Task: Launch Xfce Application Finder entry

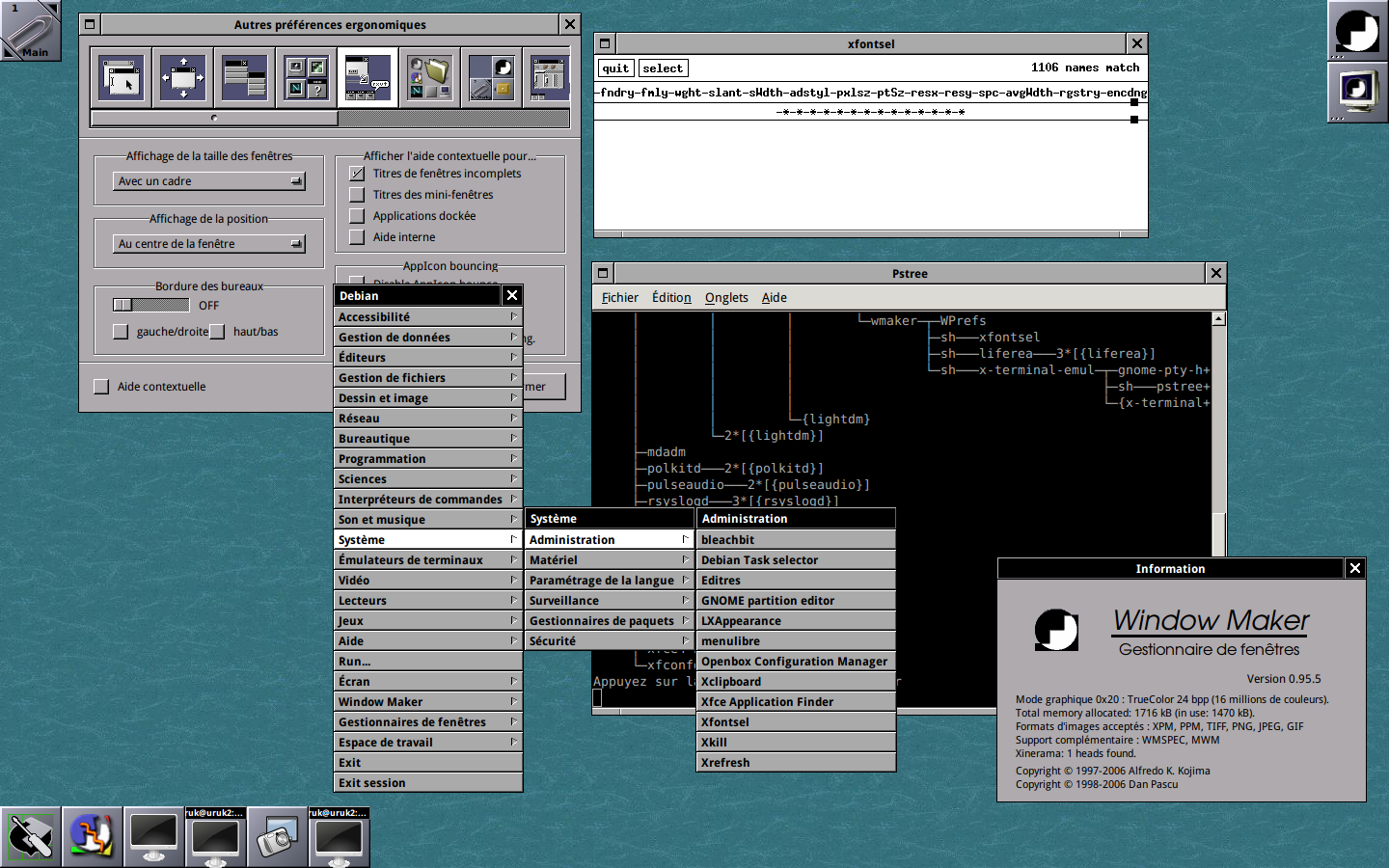Action: (x=797, y=701)
